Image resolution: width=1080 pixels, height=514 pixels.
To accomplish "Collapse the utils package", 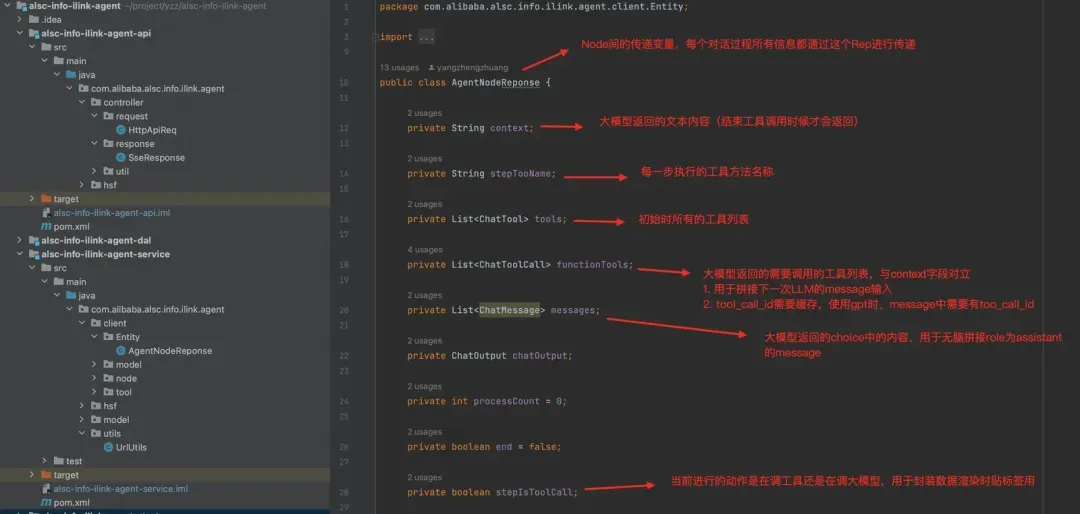I will point(81,433).
